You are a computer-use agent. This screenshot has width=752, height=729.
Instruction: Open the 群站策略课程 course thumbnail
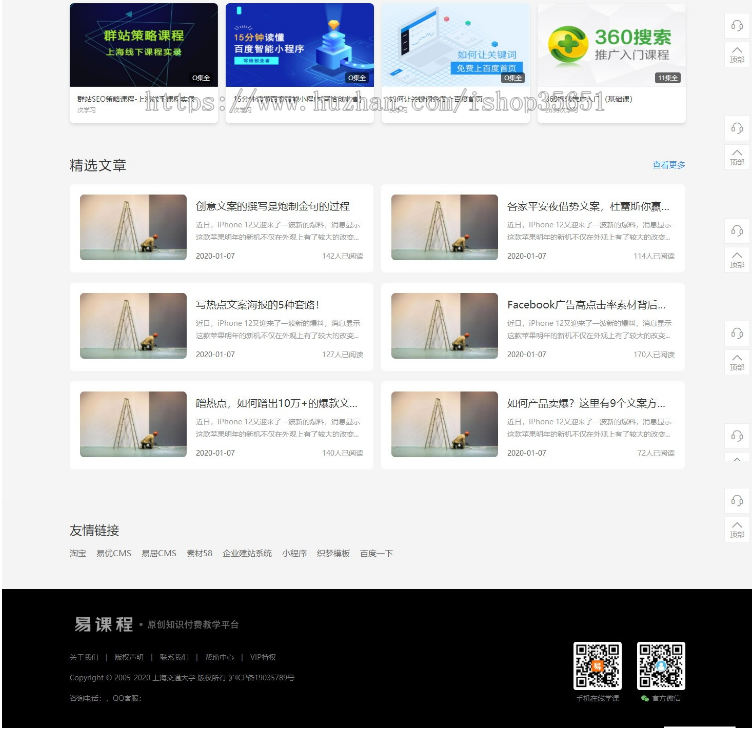[143, 45]
